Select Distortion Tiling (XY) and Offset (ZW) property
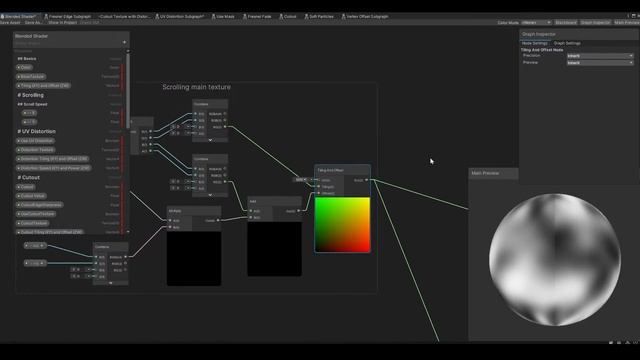640x360 pixels. click(52, 159)
